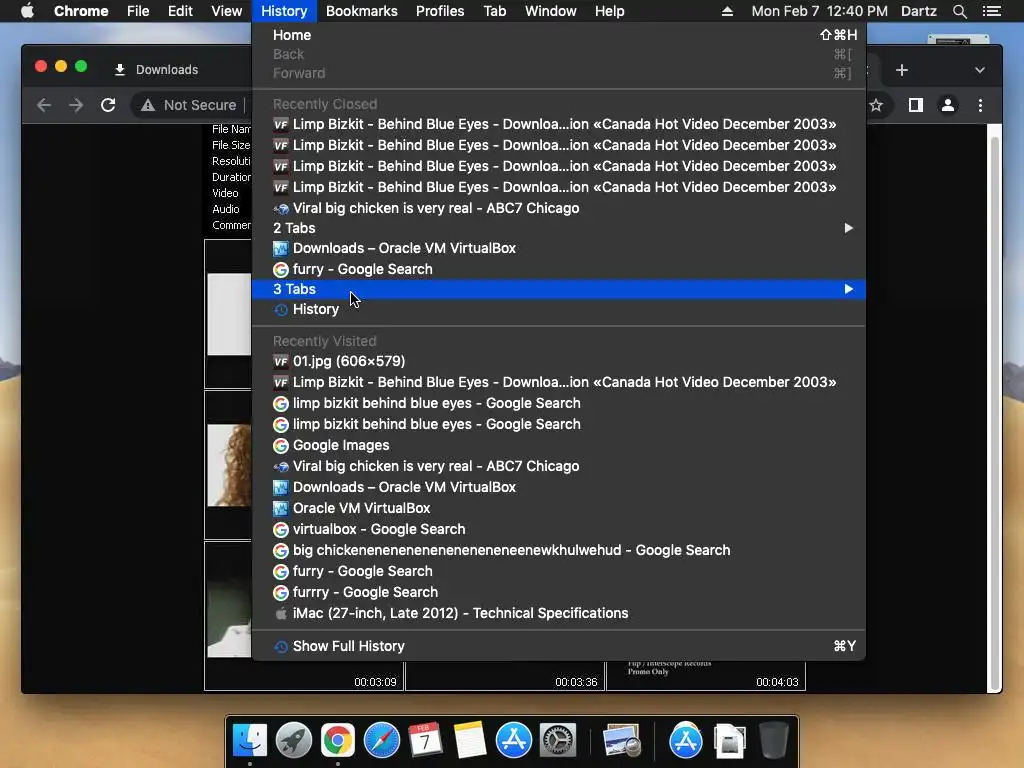
Task: Open History entry under Recently Closed
Action: [558, 310]
